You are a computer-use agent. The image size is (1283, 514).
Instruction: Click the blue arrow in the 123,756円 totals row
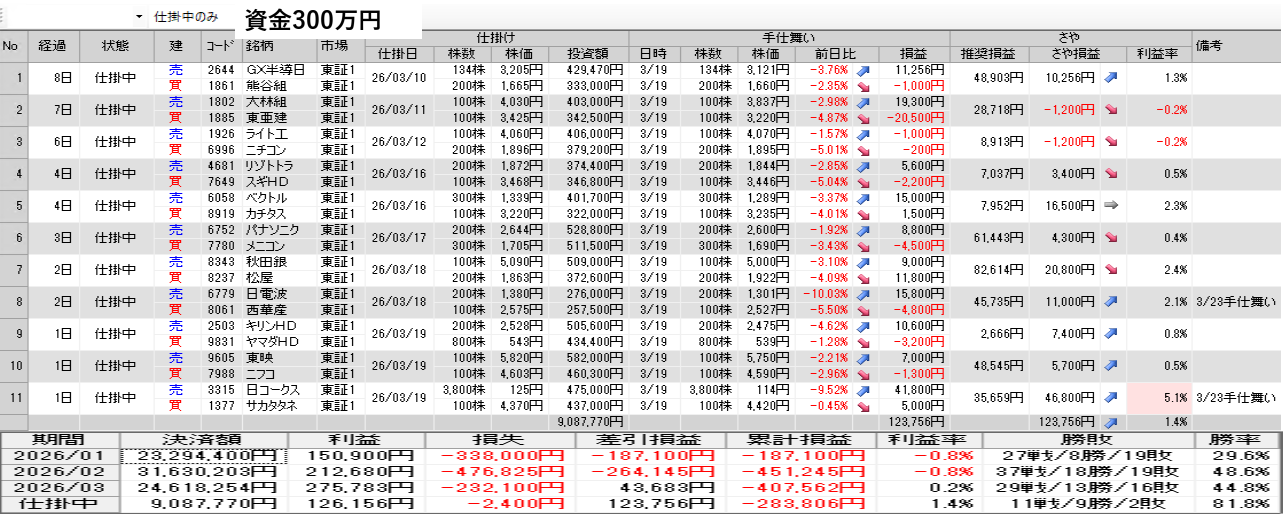point(1111,423)
